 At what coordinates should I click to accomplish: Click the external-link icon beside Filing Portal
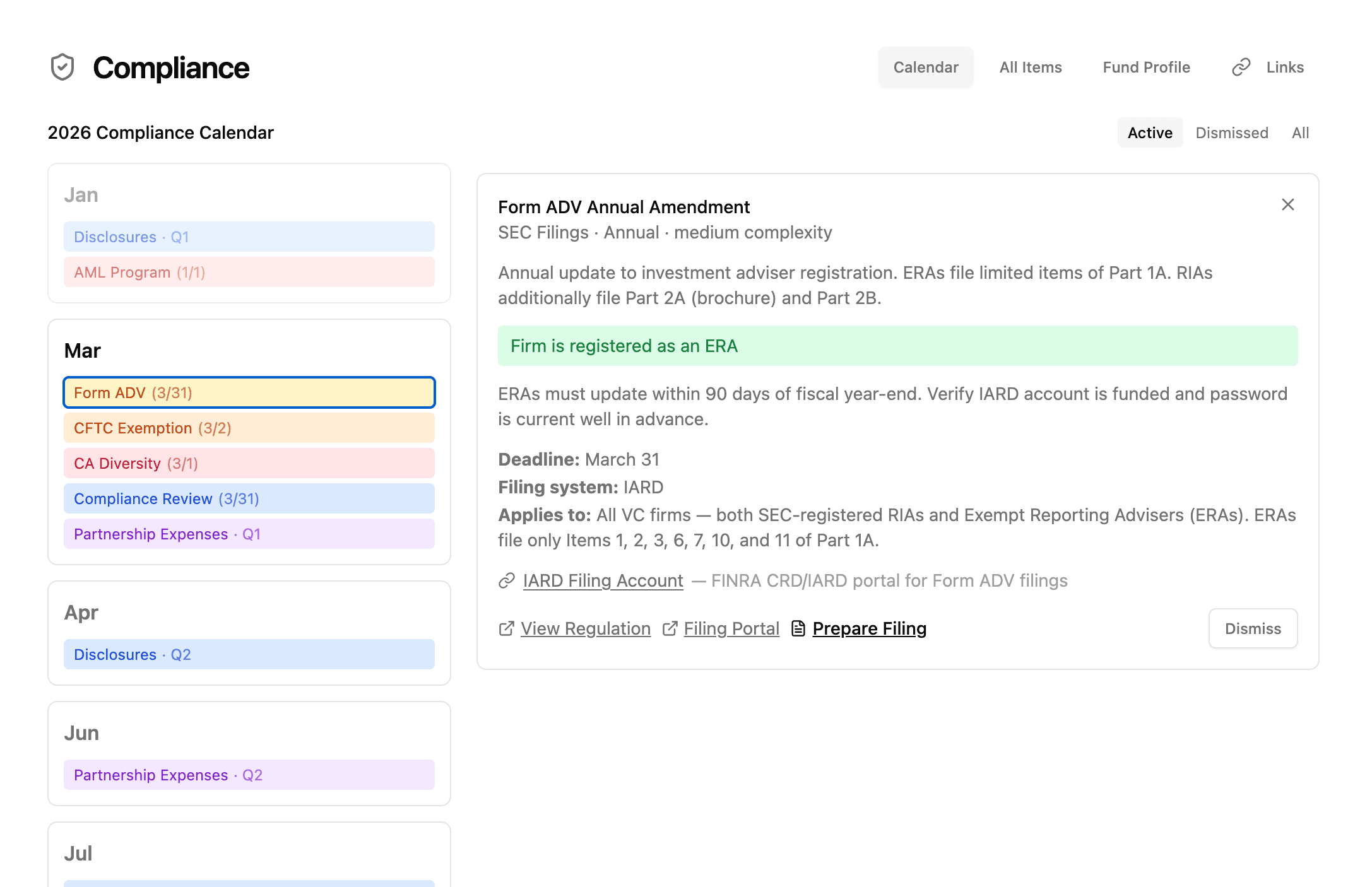(670, 628)
